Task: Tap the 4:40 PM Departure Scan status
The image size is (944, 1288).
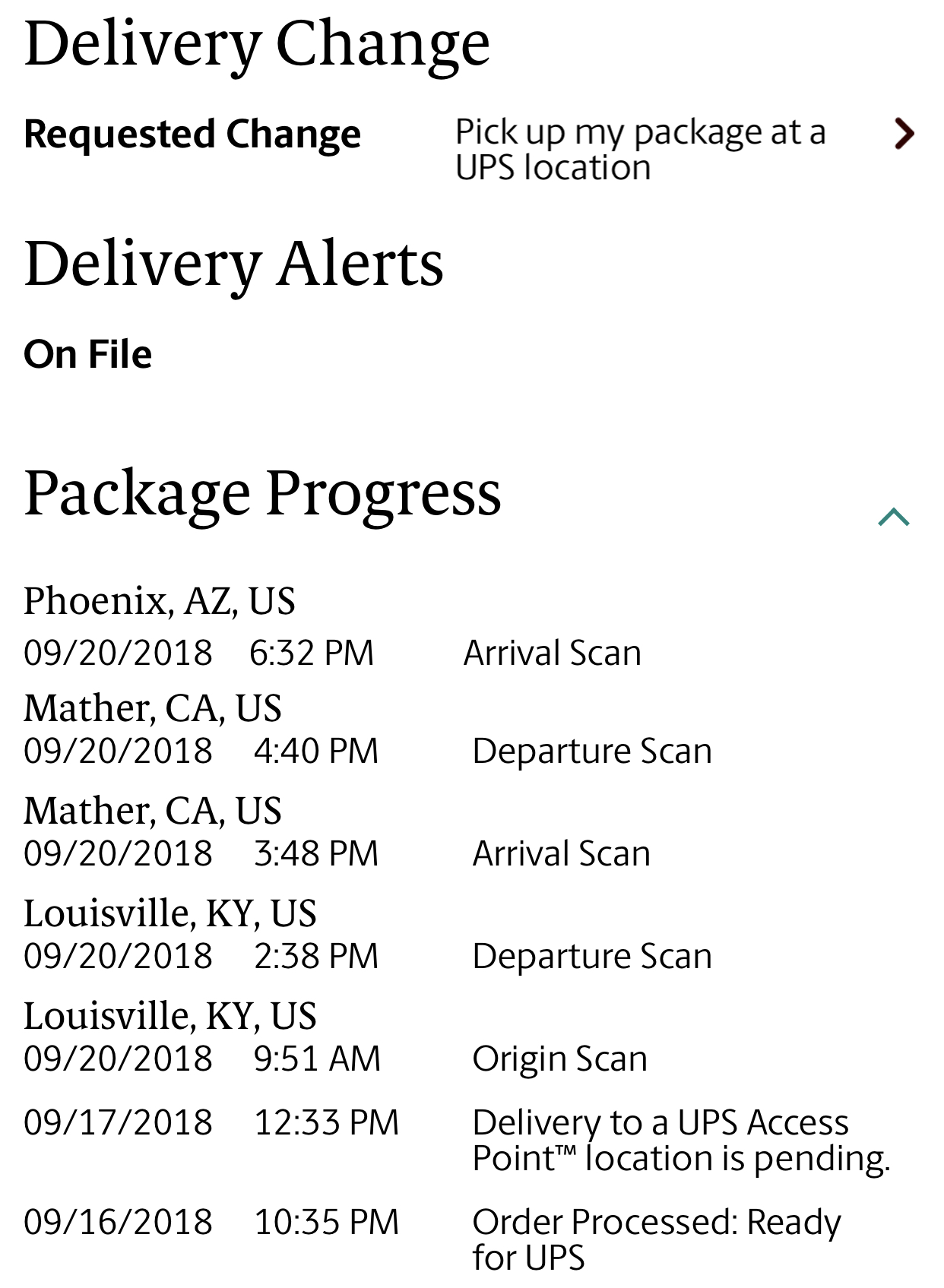Action: tap(592, 752)
